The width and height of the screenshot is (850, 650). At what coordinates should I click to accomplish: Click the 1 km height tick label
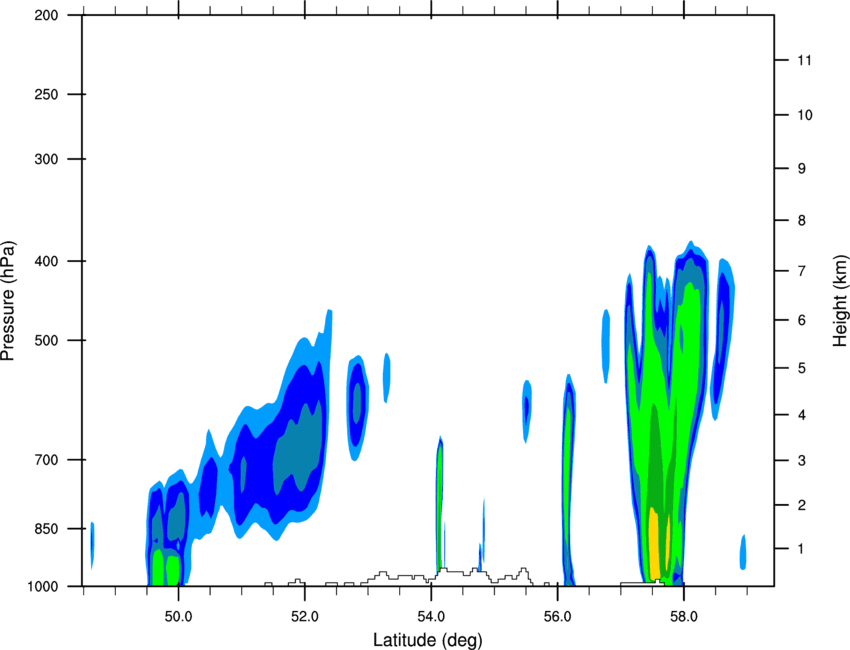[x=802, y=549]
